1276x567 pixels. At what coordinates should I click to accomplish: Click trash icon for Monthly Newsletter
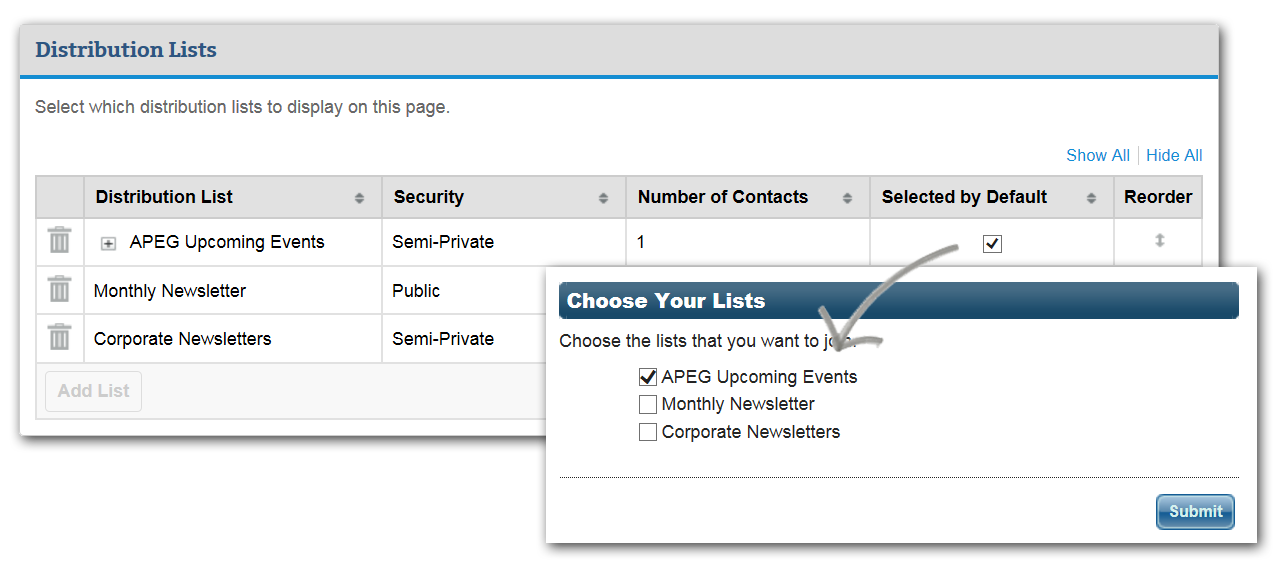[x=60, y=289]
